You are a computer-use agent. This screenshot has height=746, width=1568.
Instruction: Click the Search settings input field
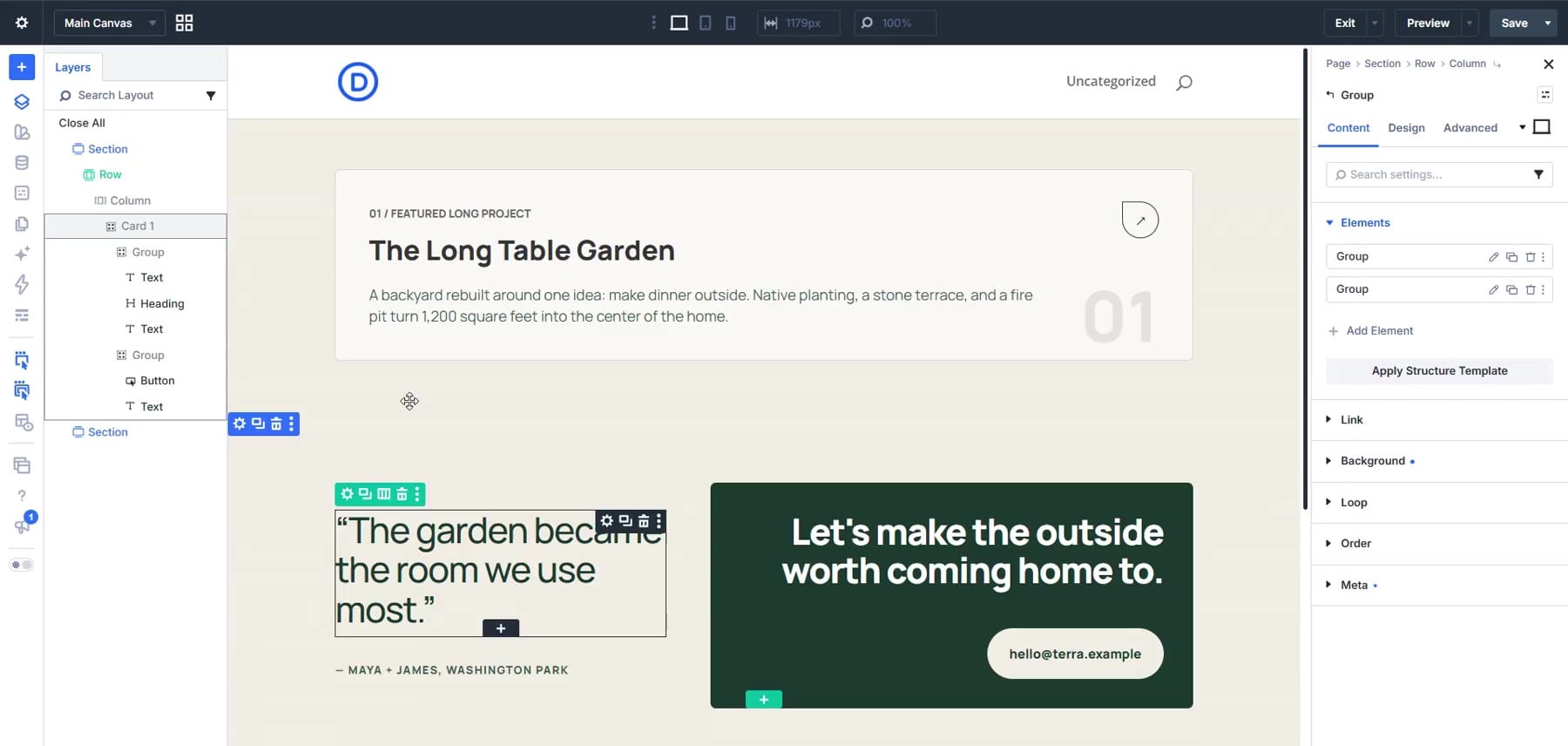1439,175
